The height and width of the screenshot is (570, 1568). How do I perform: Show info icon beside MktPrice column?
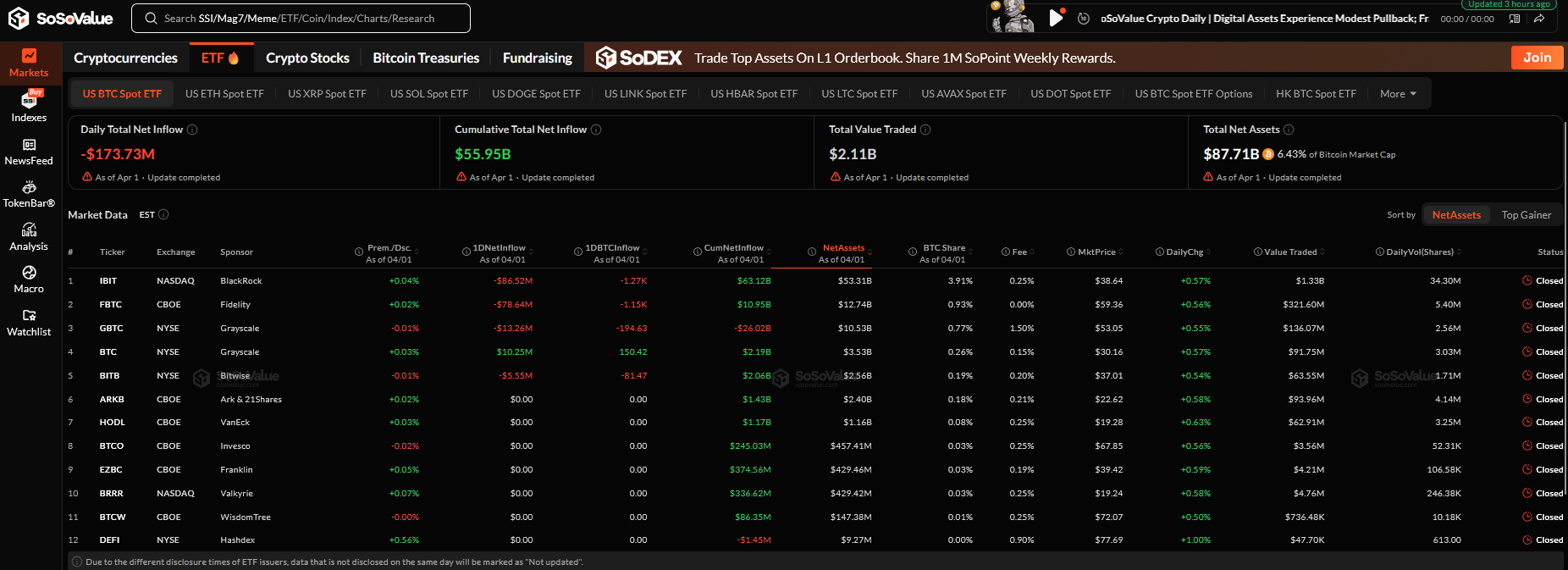(1071, 252)
